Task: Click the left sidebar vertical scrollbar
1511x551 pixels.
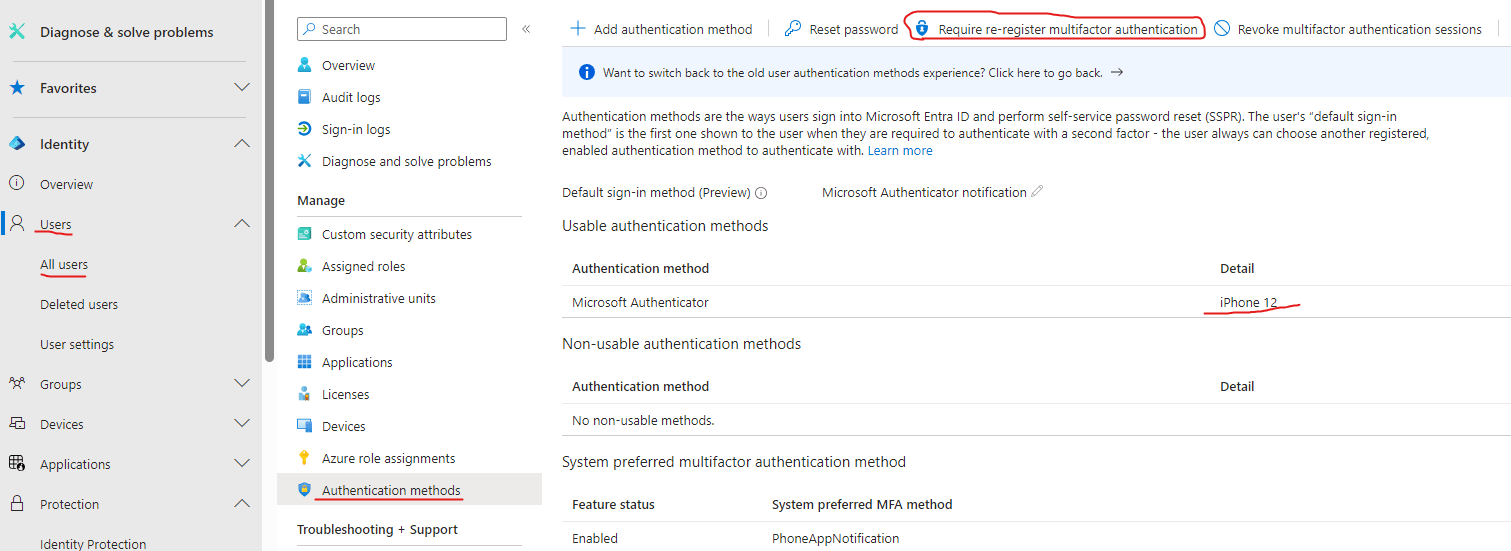Action: pos(269,180)
